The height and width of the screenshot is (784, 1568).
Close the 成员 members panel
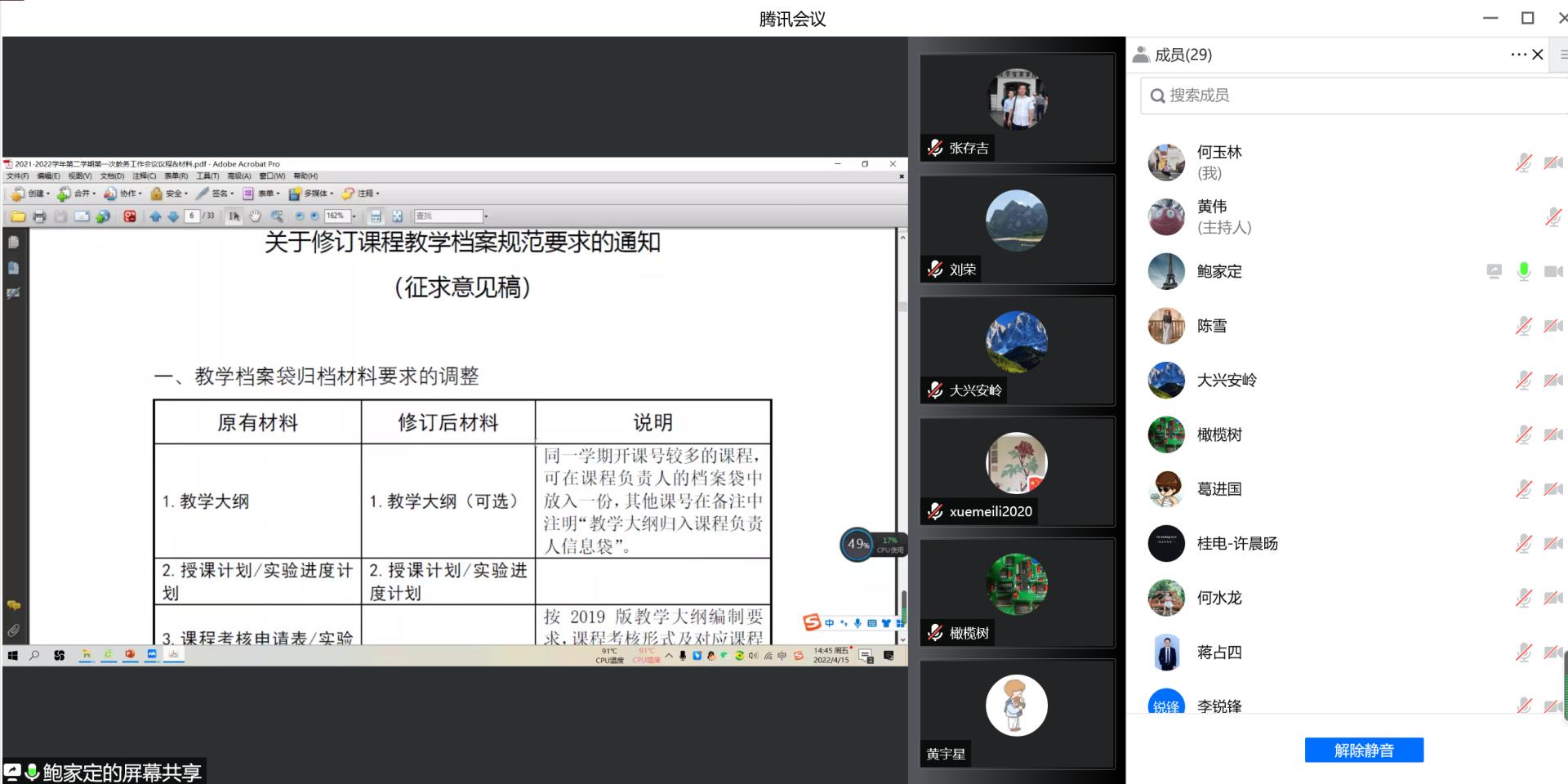click(x=1538, y=55)
